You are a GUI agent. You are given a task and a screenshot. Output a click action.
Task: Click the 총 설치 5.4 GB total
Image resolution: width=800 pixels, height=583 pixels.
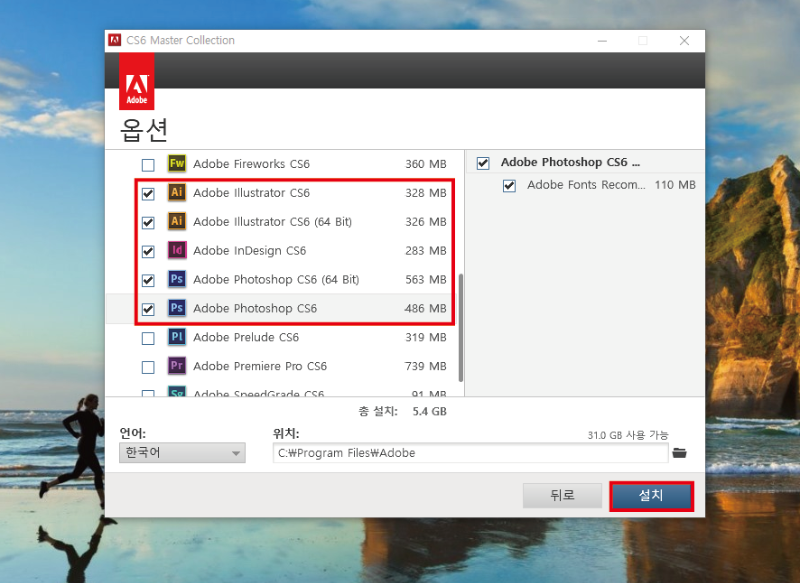click(x=403, y=411)
